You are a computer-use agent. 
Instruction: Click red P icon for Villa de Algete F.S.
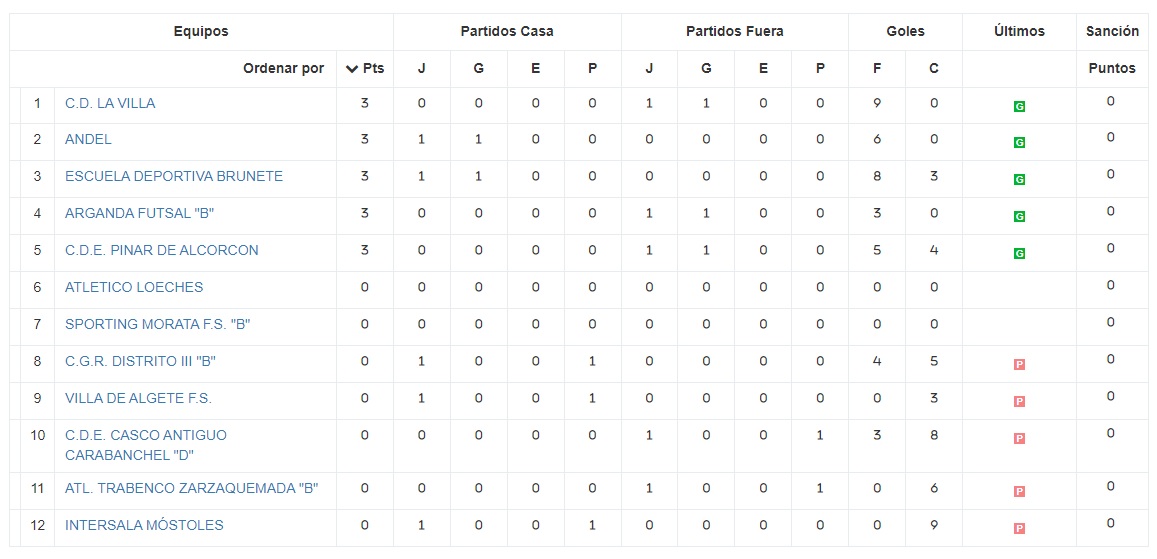(1019, 402)
